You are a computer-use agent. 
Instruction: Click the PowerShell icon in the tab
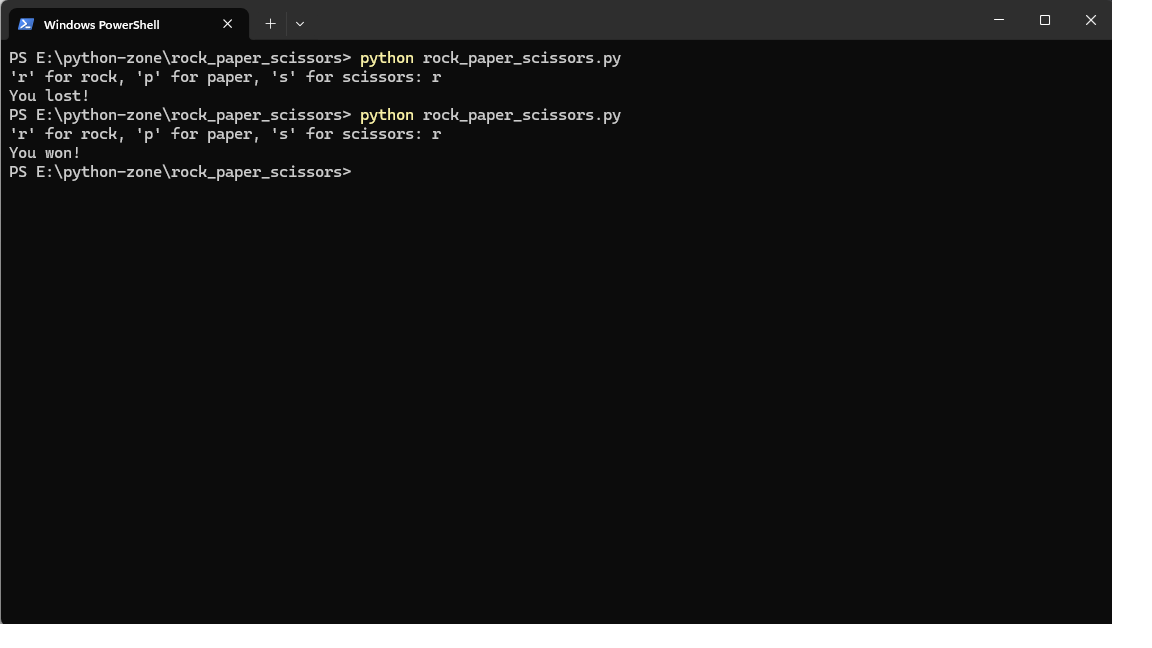pyautogui.click(x=26, y=24)
